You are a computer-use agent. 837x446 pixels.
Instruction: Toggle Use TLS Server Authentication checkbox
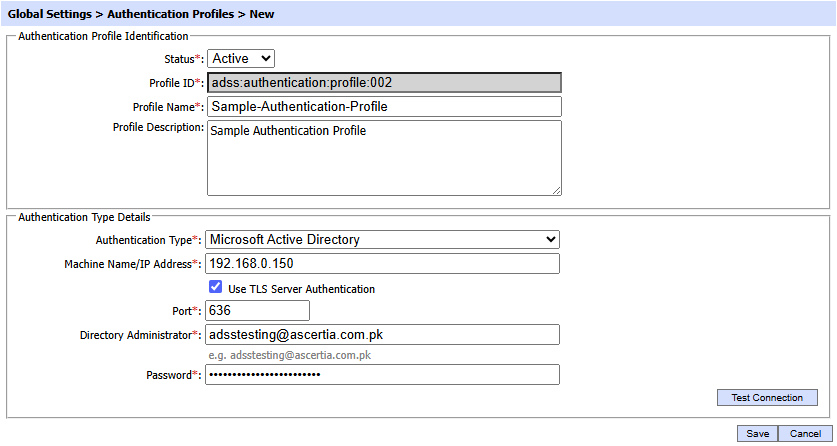pos(215,288)
